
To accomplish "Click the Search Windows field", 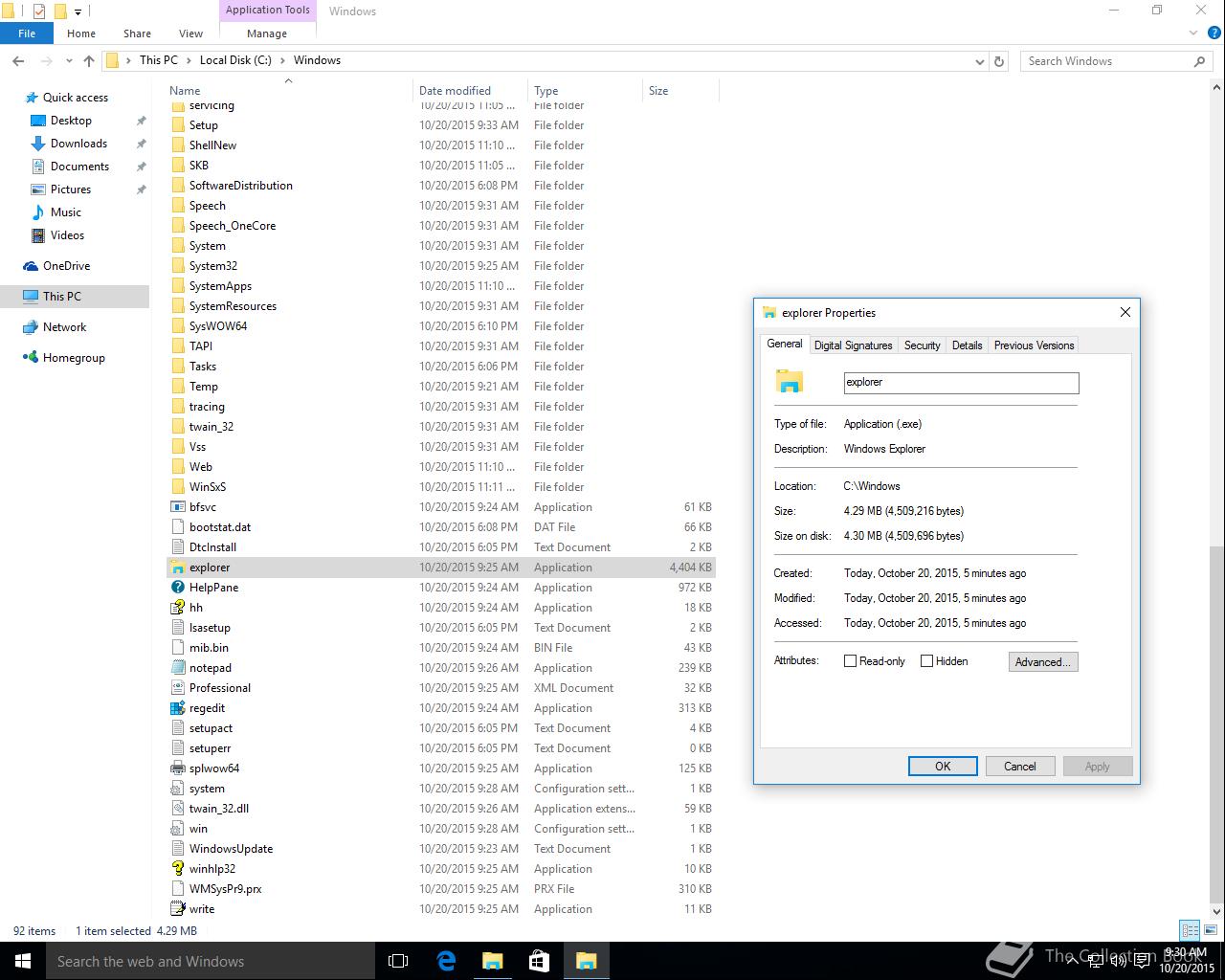I will [1116, 61].
